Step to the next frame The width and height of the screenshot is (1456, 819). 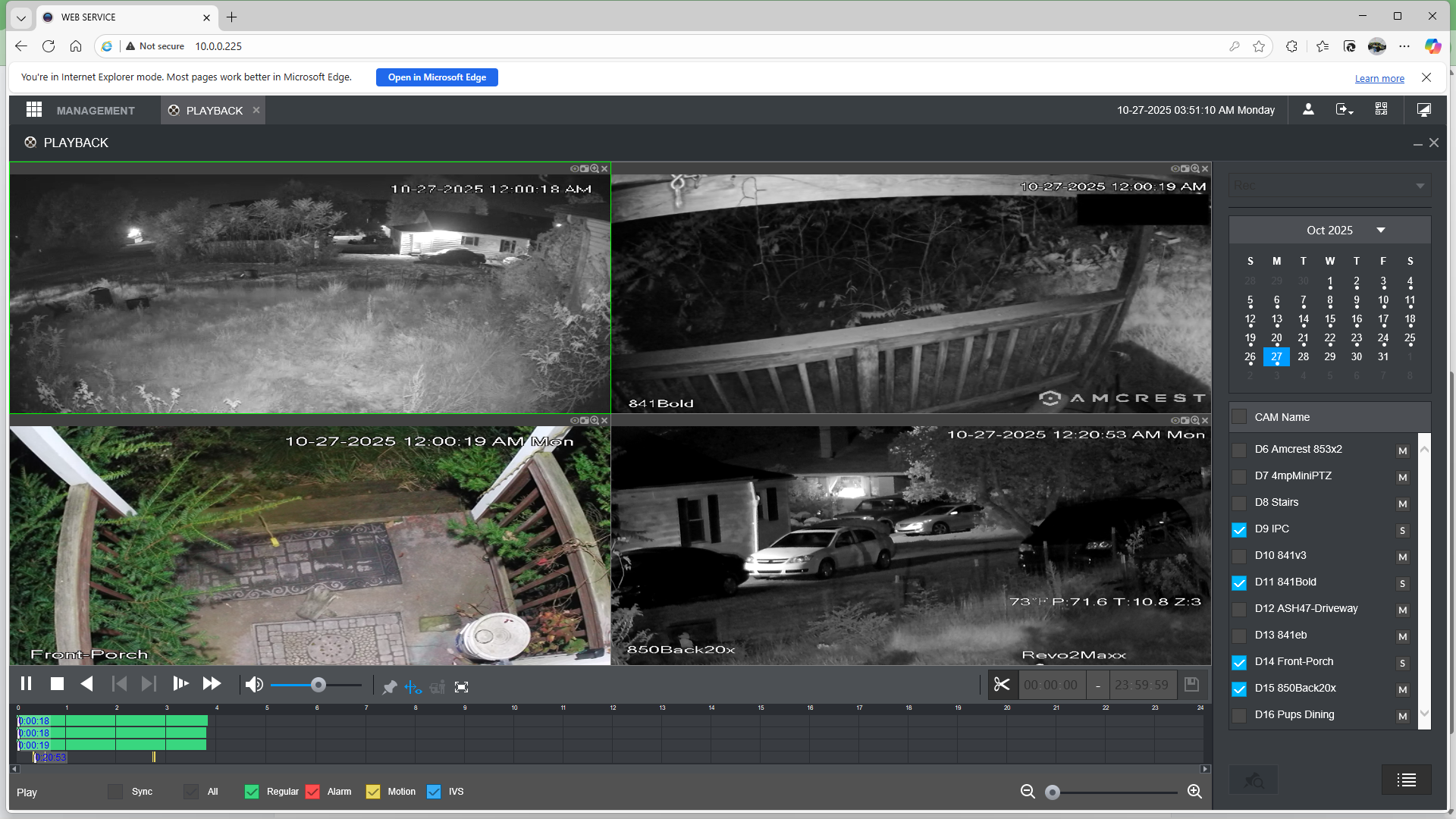pyautogui.click(x=149, y=685)
